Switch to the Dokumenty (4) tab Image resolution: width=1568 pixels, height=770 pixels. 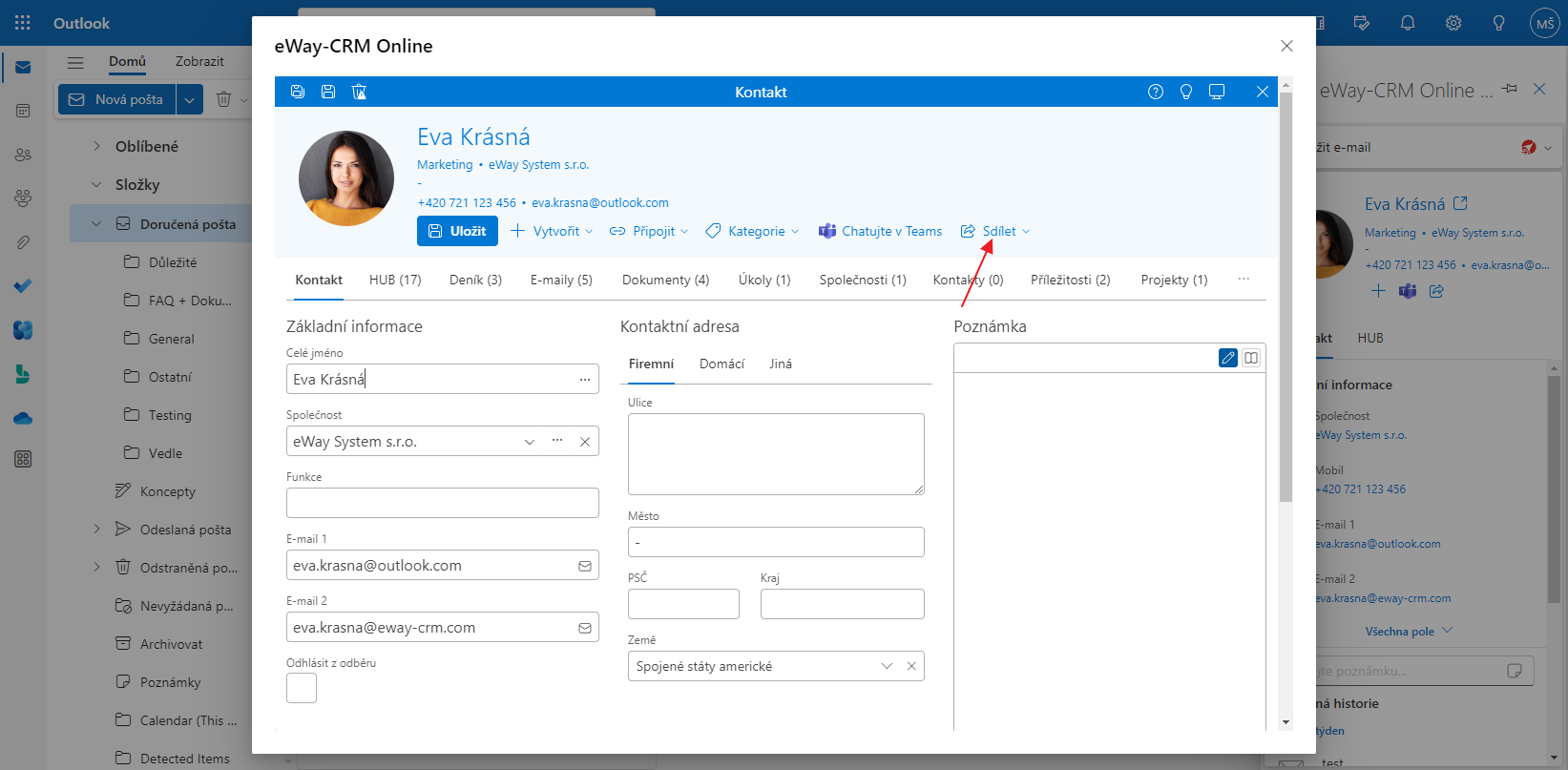(x=665, y=280)
